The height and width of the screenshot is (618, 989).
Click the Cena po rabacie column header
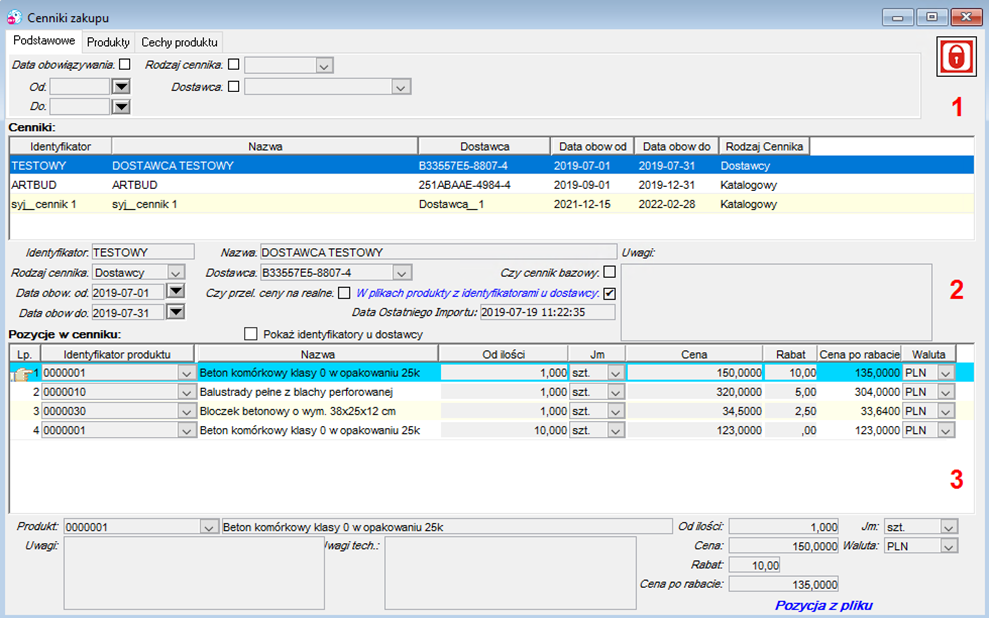(x=859, y=354)
